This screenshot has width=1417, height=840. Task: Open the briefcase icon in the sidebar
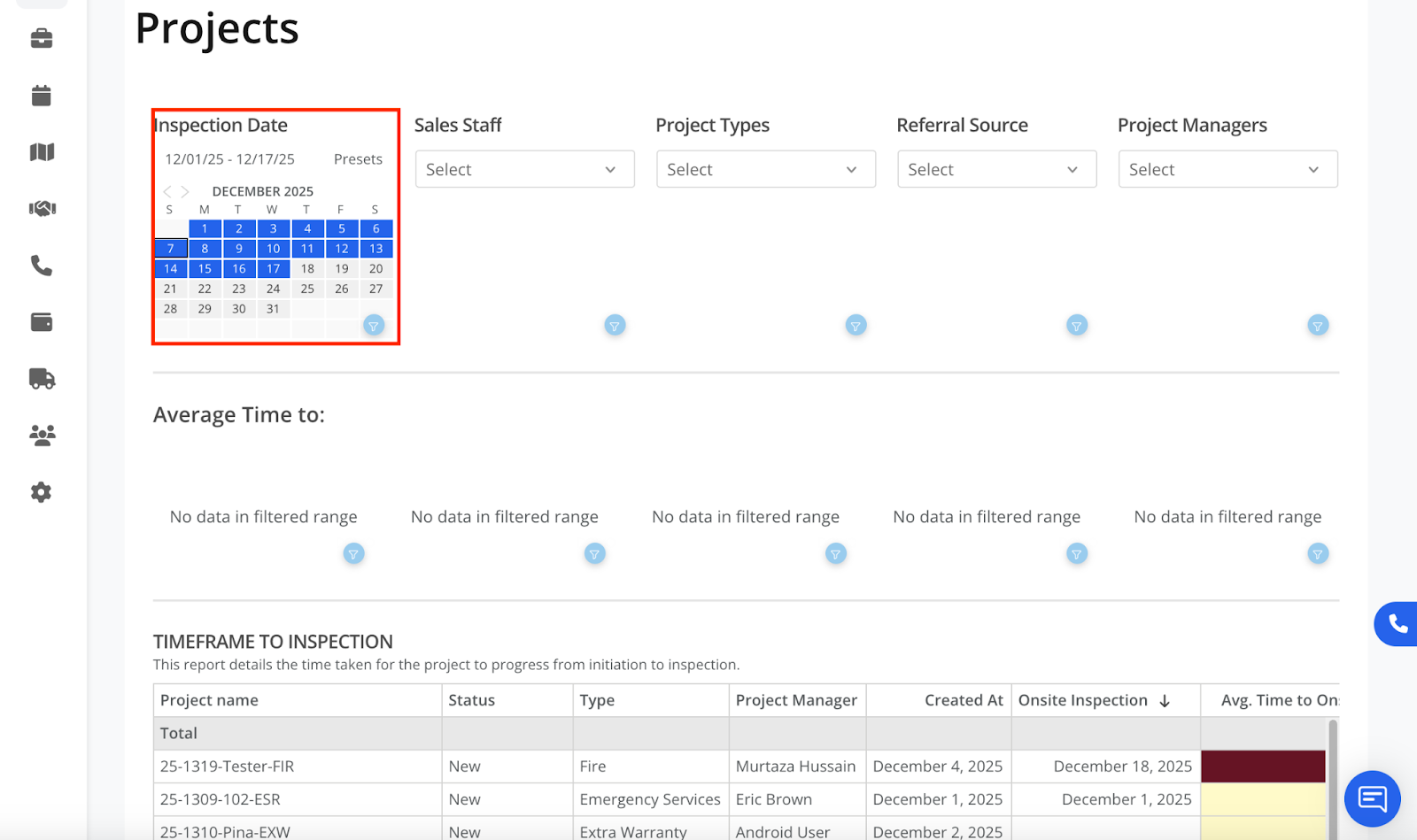(x=42, y=38)
